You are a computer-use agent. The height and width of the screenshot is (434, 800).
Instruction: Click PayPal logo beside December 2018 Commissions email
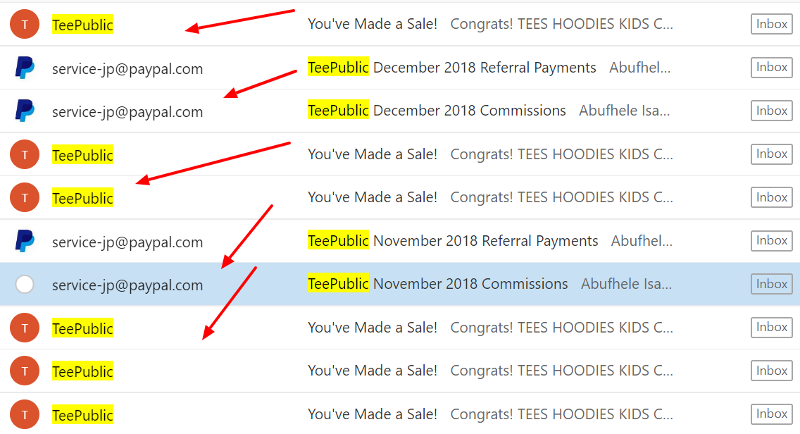[x=24, y=111]
